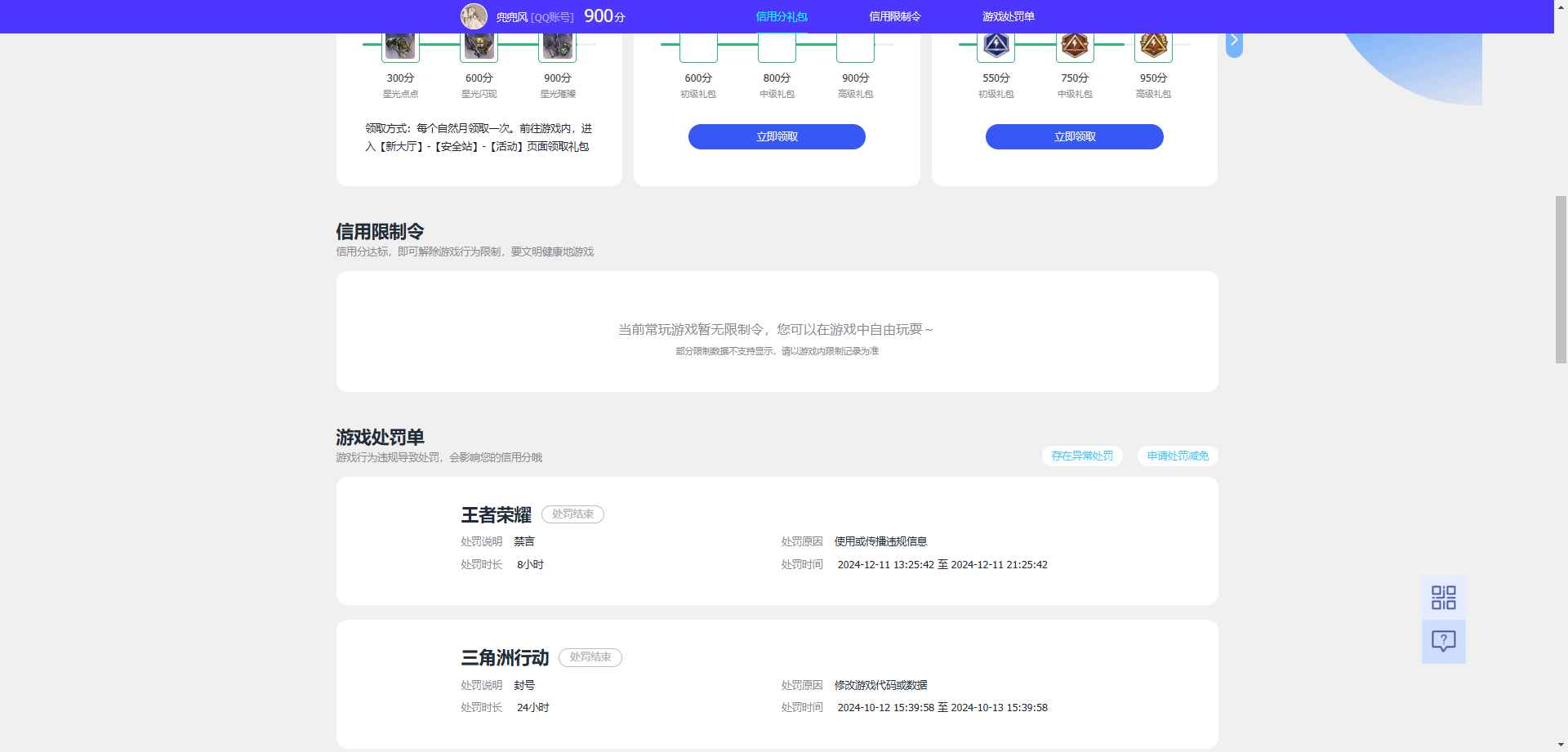Click the 300分 score label
This screenshot has width=1568, height=752.
(x=400, y=78)
